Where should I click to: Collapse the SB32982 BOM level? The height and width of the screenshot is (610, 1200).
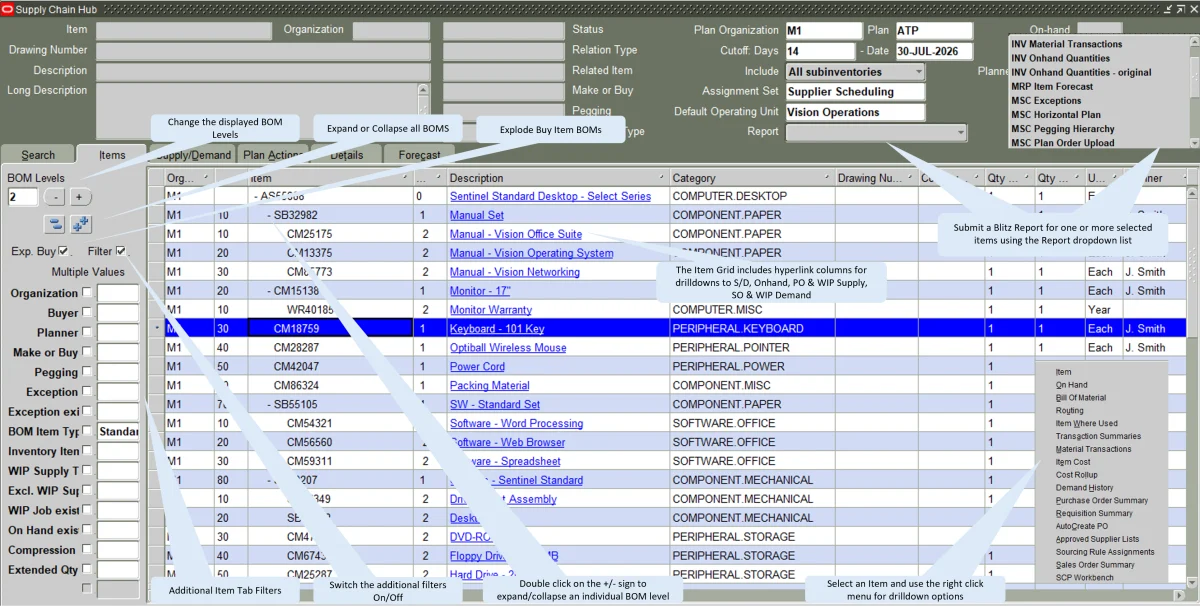[x=270, y=215]
